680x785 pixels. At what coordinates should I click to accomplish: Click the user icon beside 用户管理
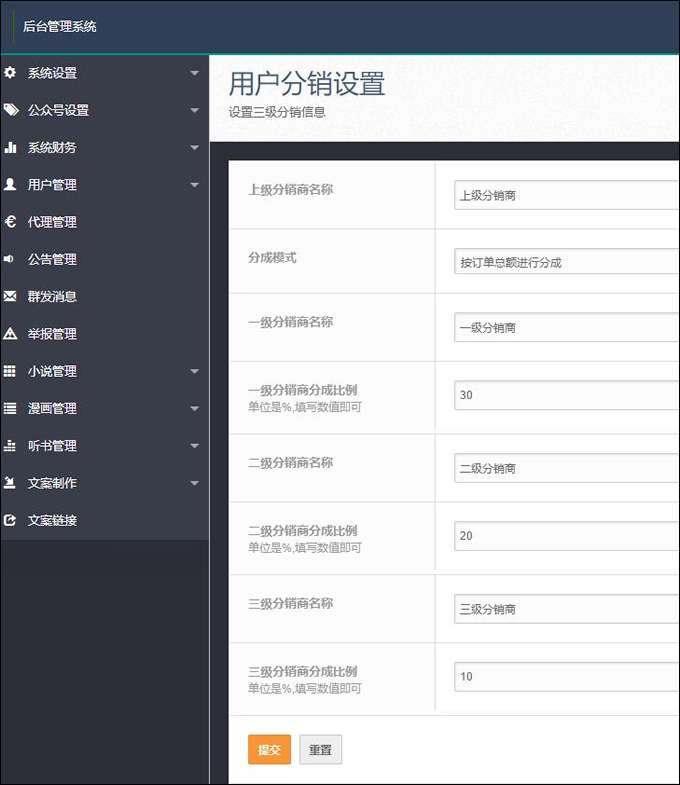point(10,185)
